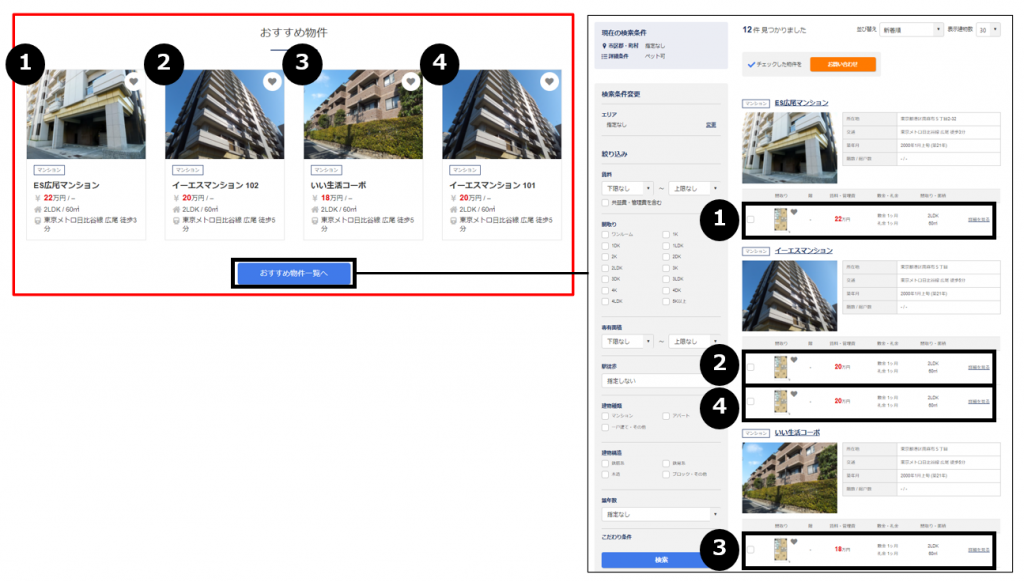Open the 築年数 指定なし dropdown
Screen dimensions: 1024x582
(660, 514)
